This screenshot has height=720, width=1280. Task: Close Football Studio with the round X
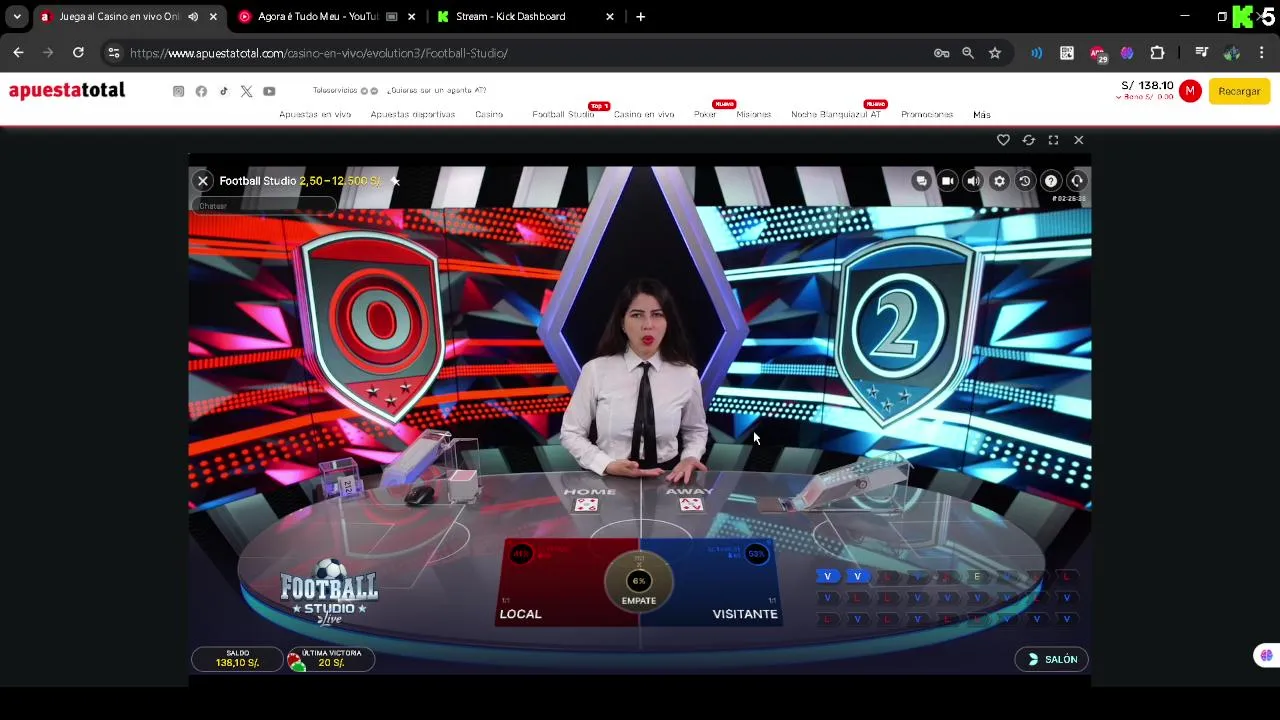coord(203,181)
